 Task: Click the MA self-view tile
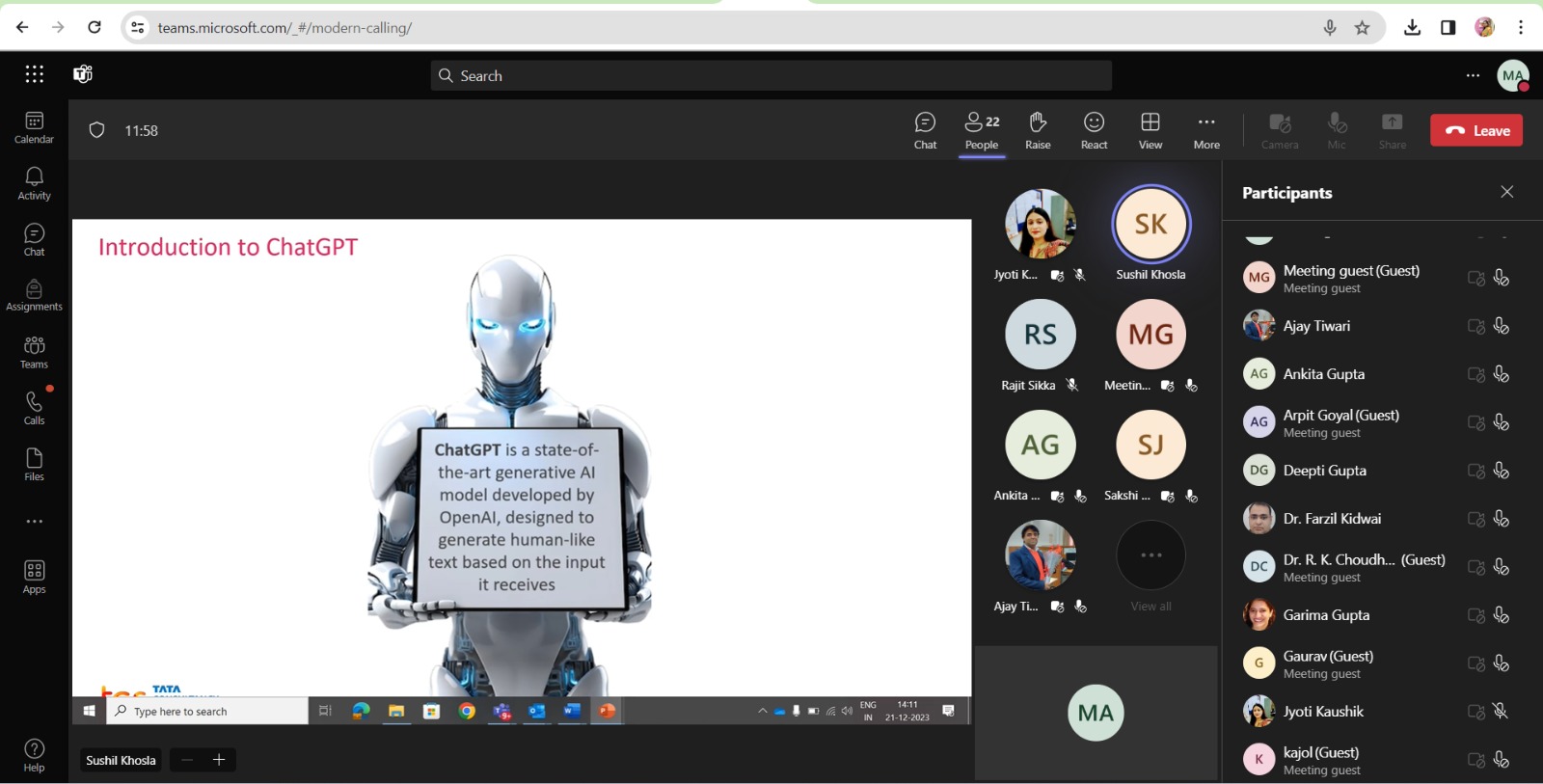coord(1096,713)
